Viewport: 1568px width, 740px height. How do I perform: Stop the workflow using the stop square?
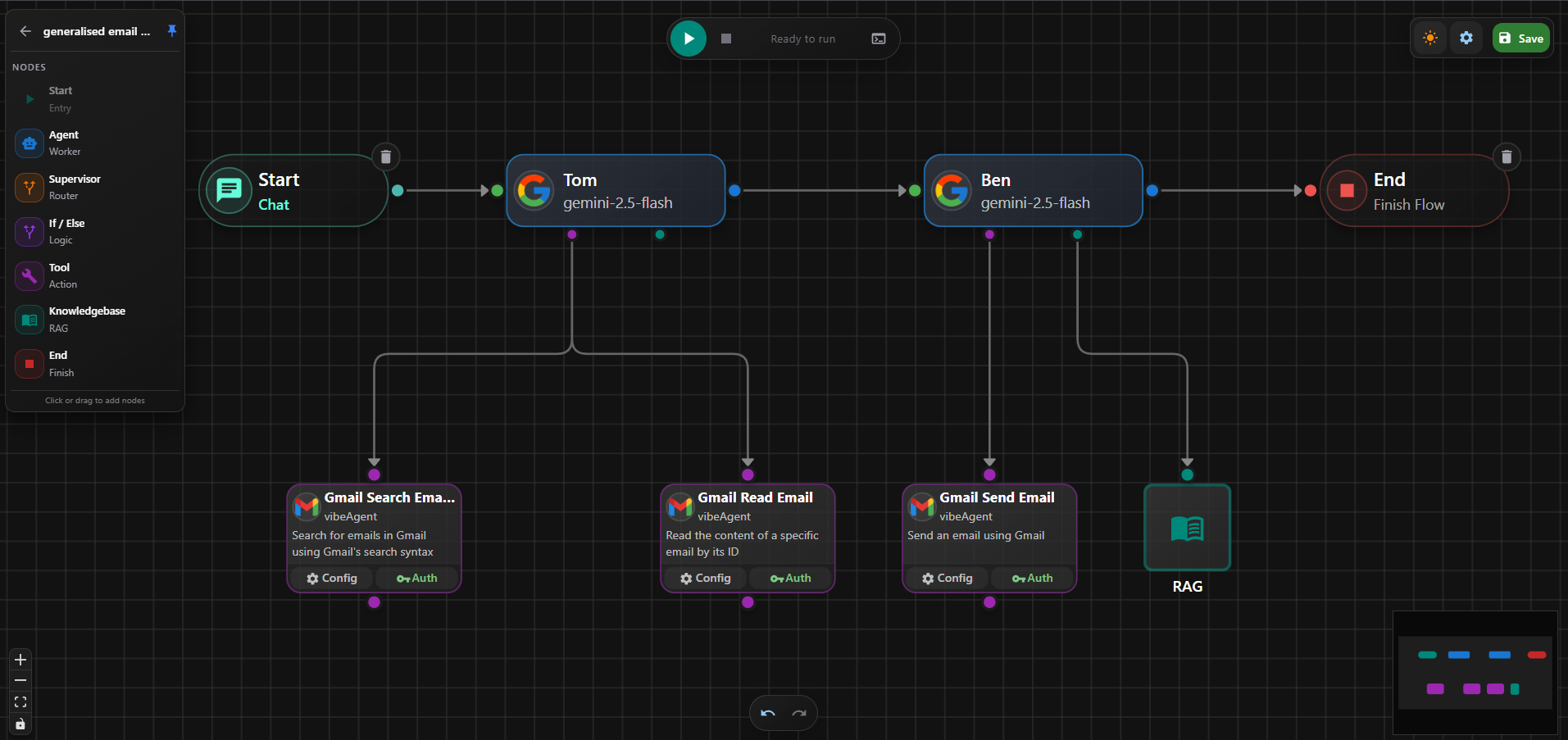click(726, 39)
